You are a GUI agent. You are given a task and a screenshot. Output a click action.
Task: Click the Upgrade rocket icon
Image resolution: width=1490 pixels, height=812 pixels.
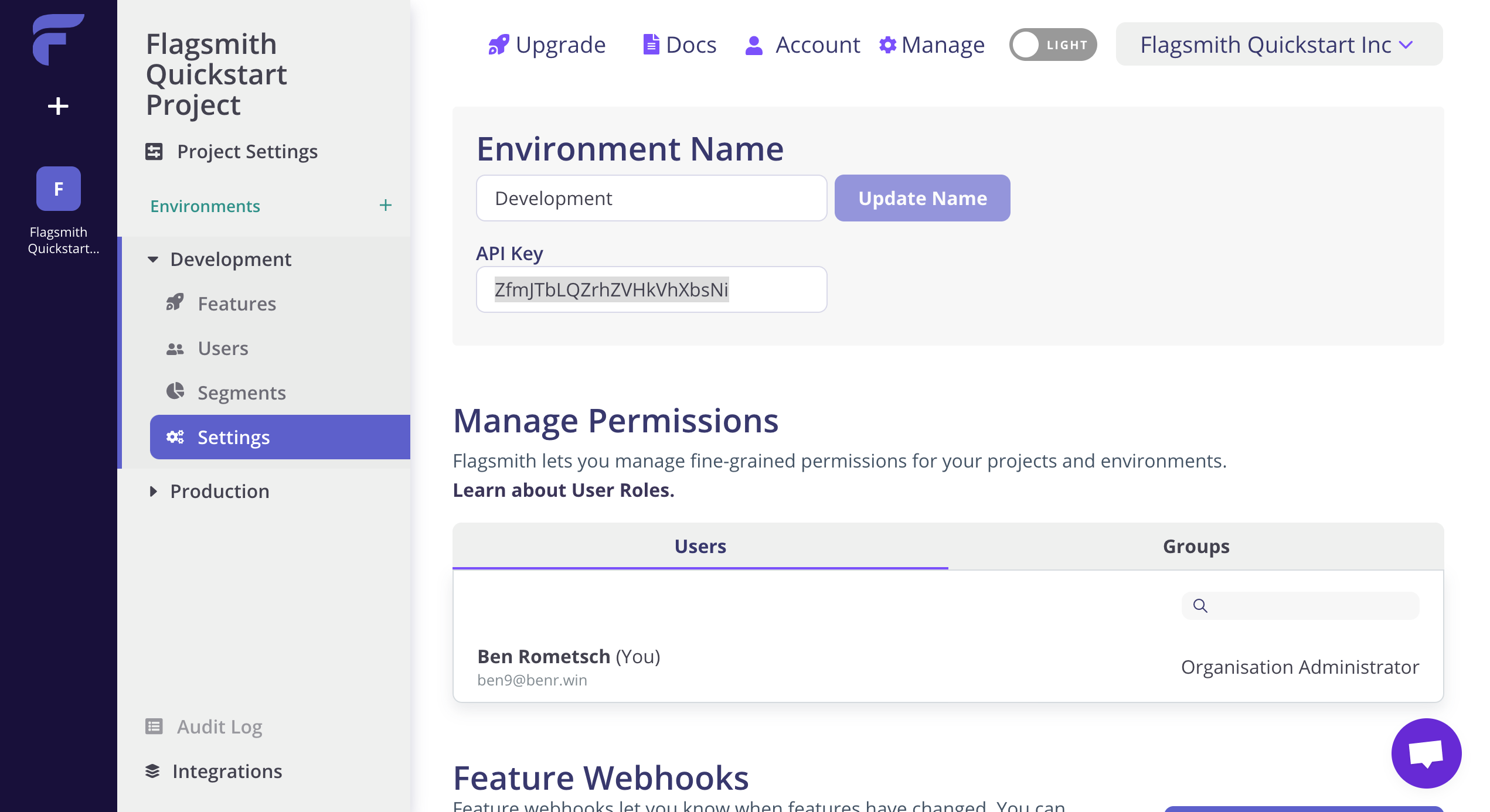coord(499,45)
